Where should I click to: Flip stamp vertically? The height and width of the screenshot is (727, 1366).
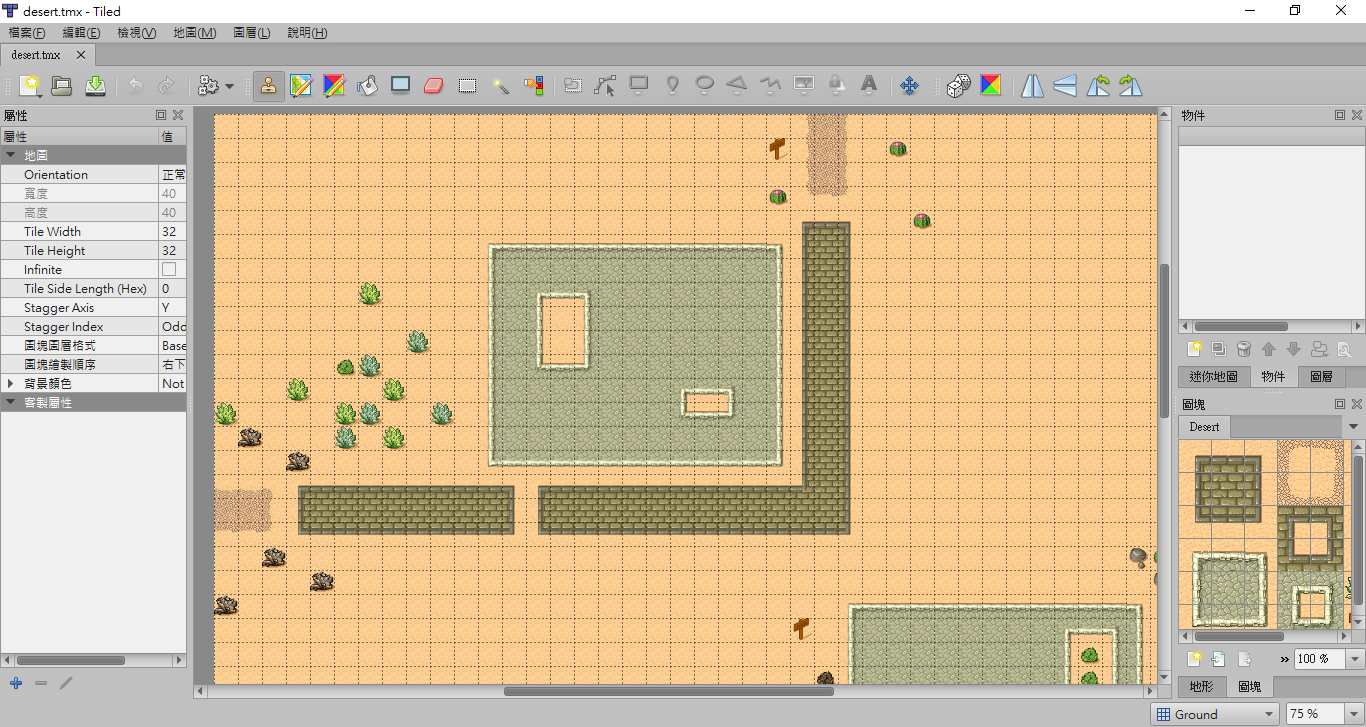[1065, 86]
